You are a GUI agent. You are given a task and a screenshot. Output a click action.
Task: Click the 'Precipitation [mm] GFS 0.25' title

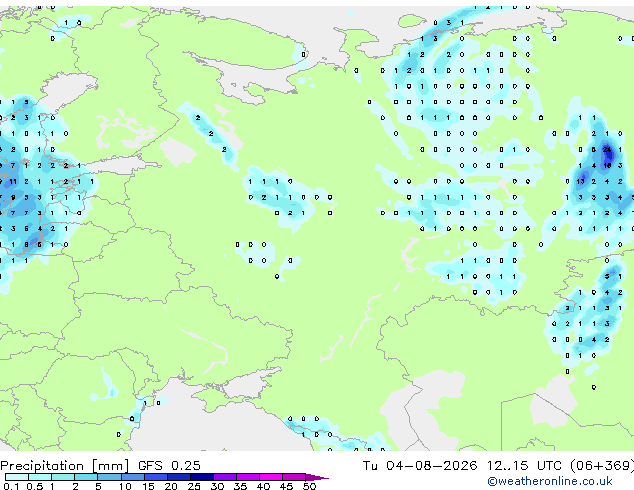100,466
